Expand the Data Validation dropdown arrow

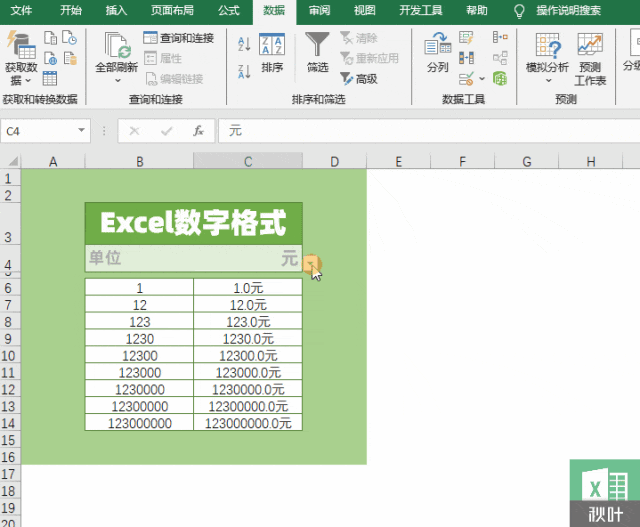coord(482,78)
